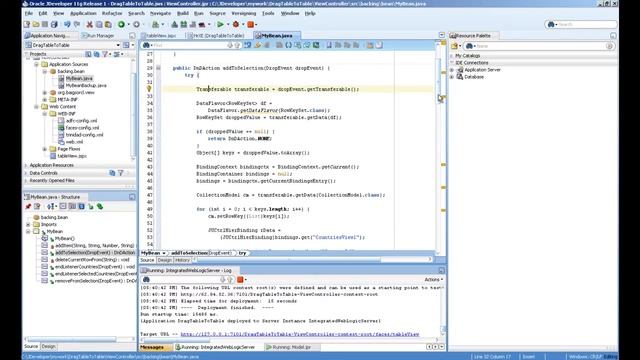This screenshot has height=360, width=640.
Task: Click the Resource Palette new folder icon
Action: point(455,46)
